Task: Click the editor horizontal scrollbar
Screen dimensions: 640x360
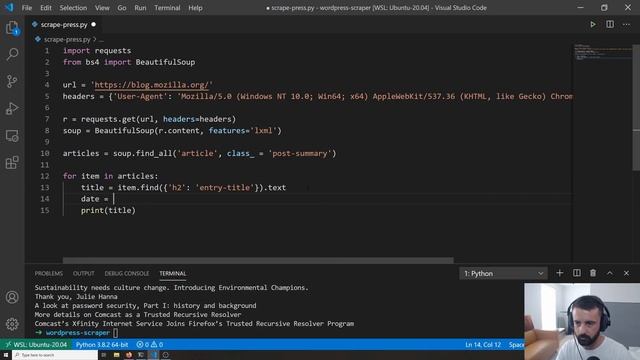Action: 258,260
